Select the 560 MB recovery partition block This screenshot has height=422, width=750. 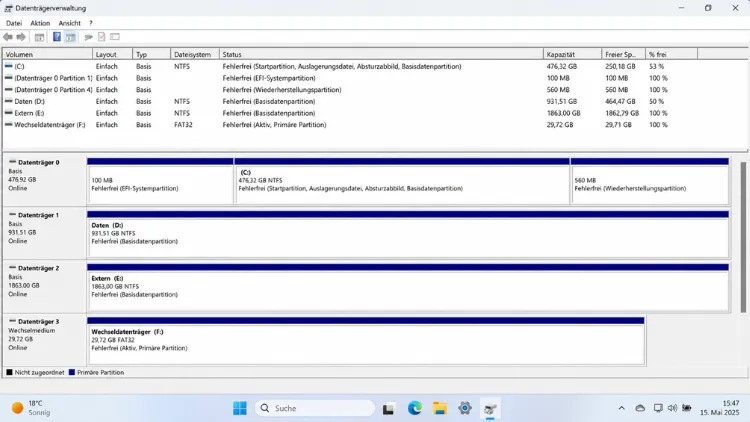[650, 181]
